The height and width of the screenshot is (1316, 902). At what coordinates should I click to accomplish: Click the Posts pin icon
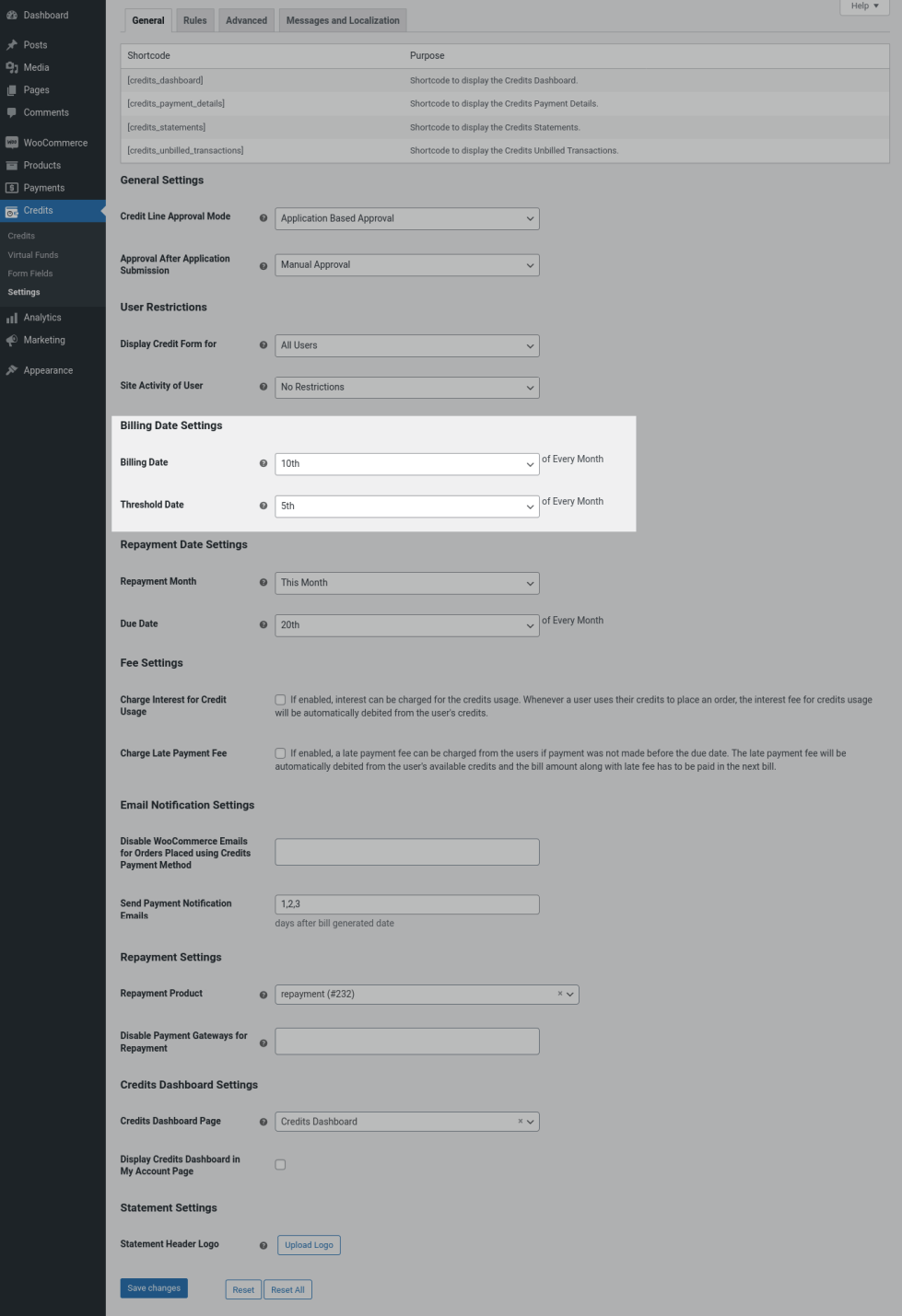(x=12, y=45)
